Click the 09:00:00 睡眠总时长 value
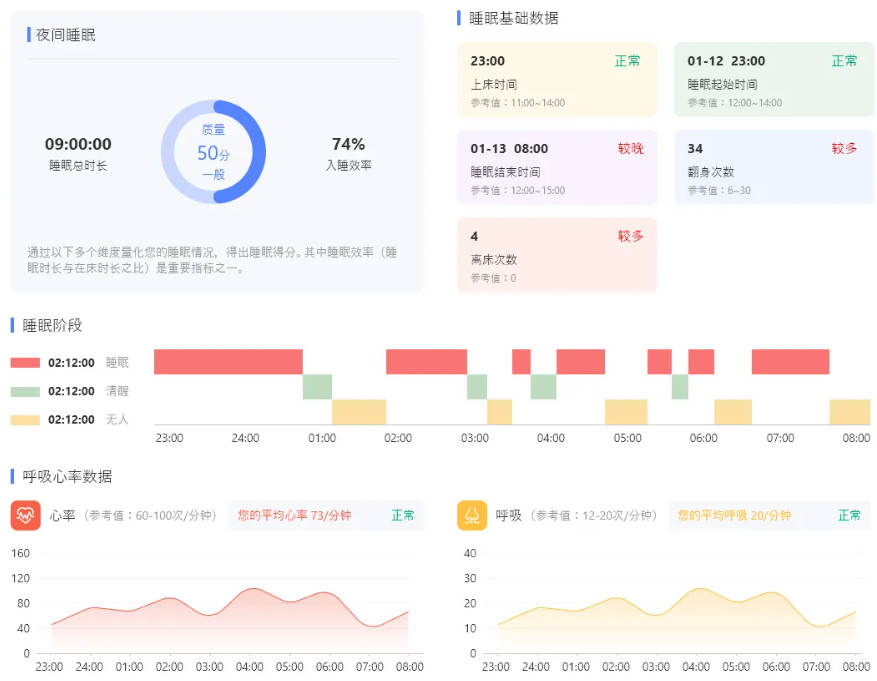 [78, 144]
